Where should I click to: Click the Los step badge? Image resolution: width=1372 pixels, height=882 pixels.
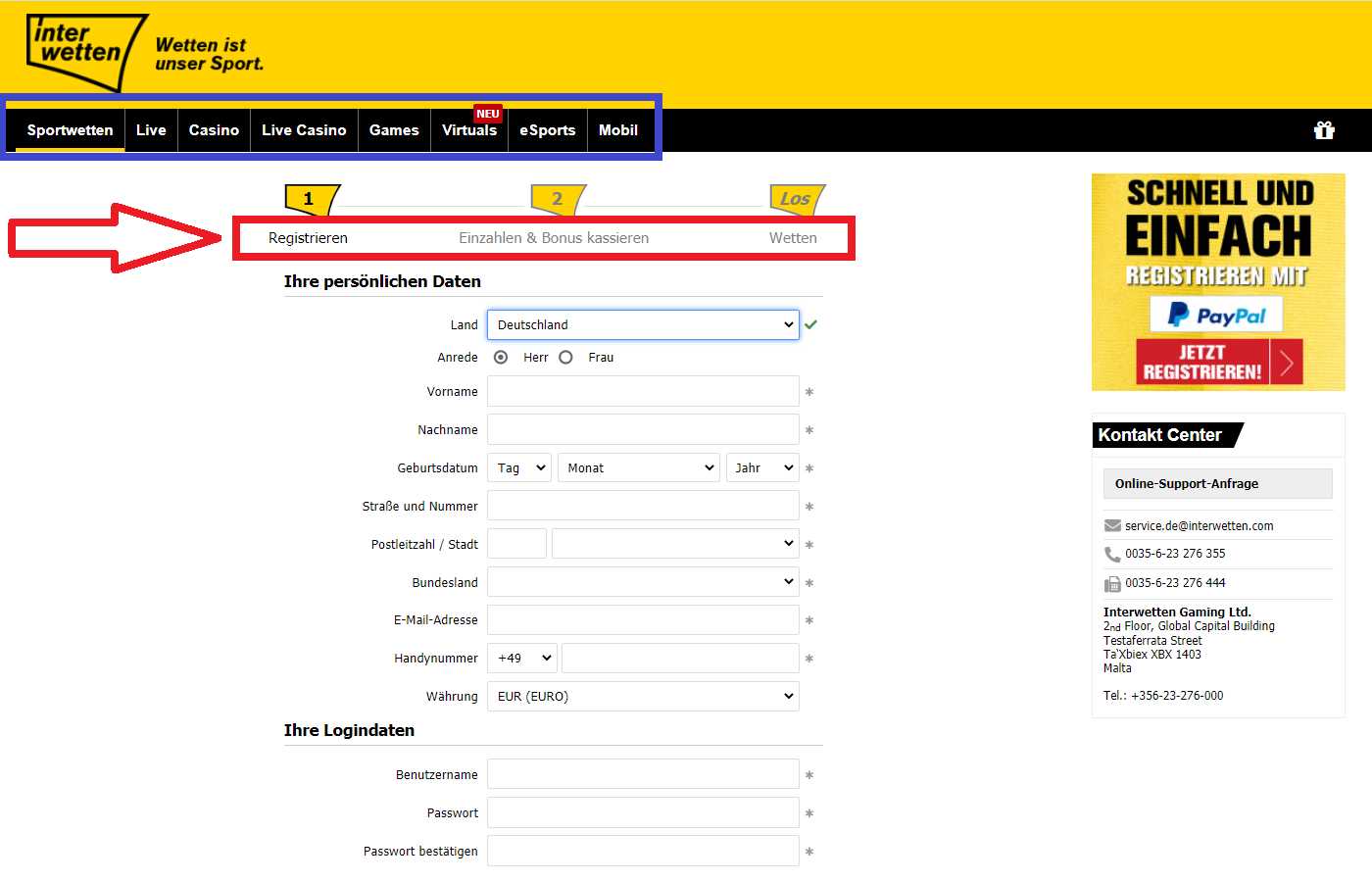coord(797,199)
